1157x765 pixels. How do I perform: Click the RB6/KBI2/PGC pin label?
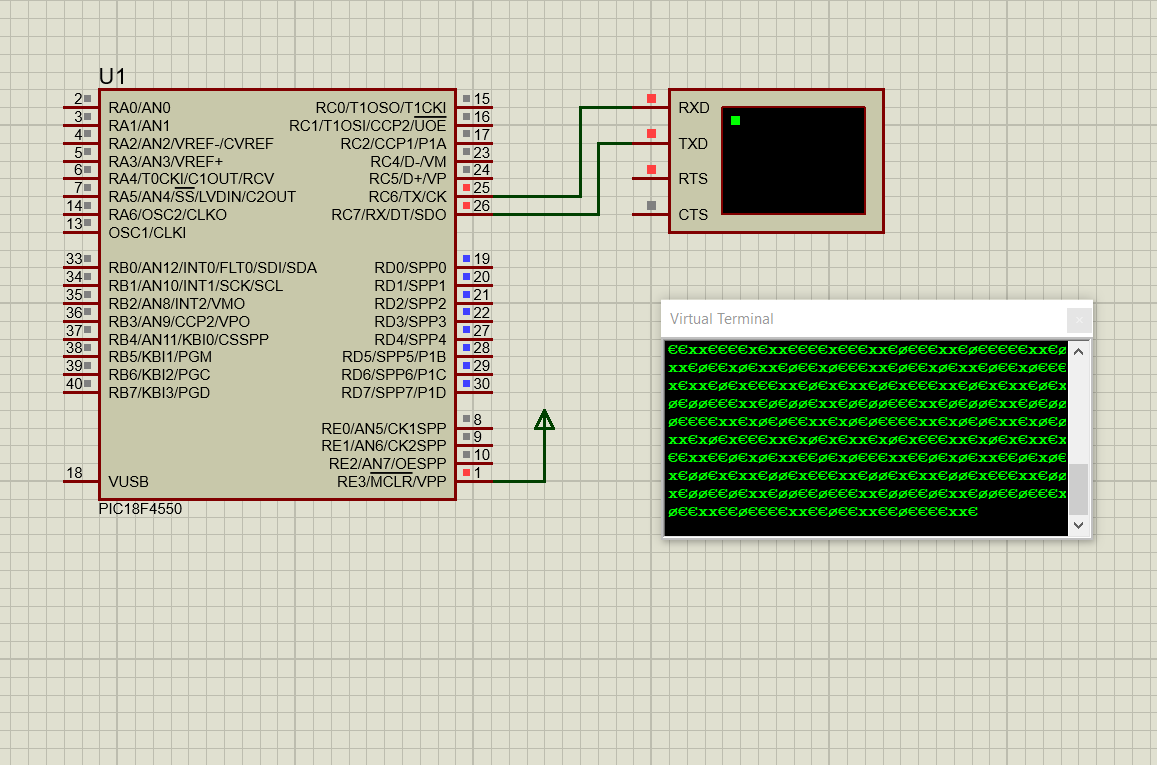point(159,375)
